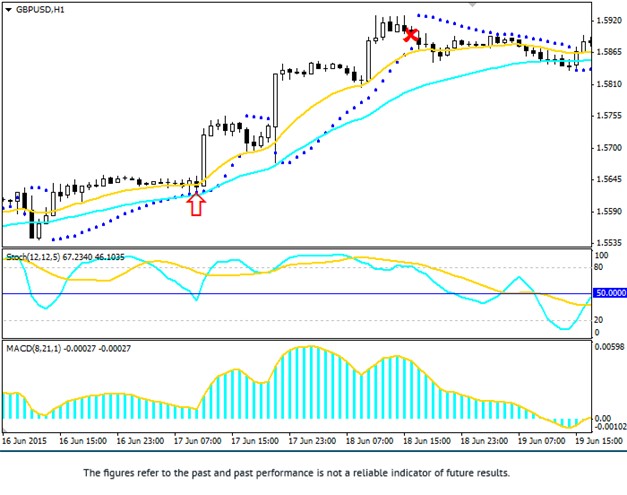
Task: Click the 100 stochastic scale label
Action: point(602,255)
